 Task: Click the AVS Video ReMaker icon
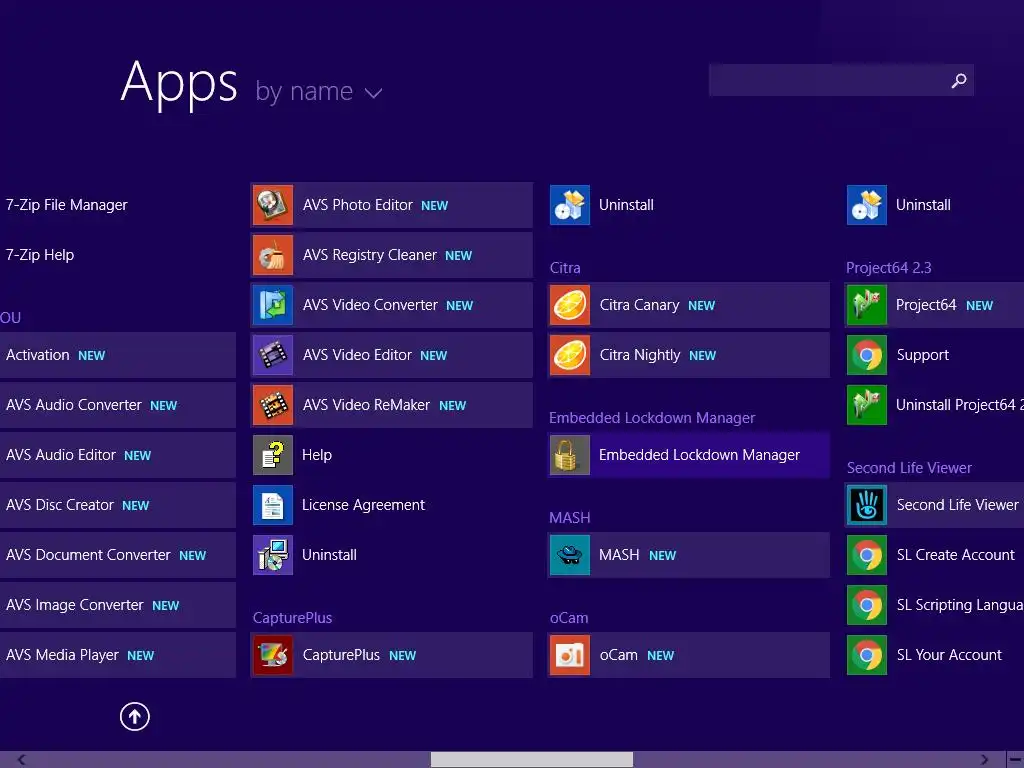[273, 405]
